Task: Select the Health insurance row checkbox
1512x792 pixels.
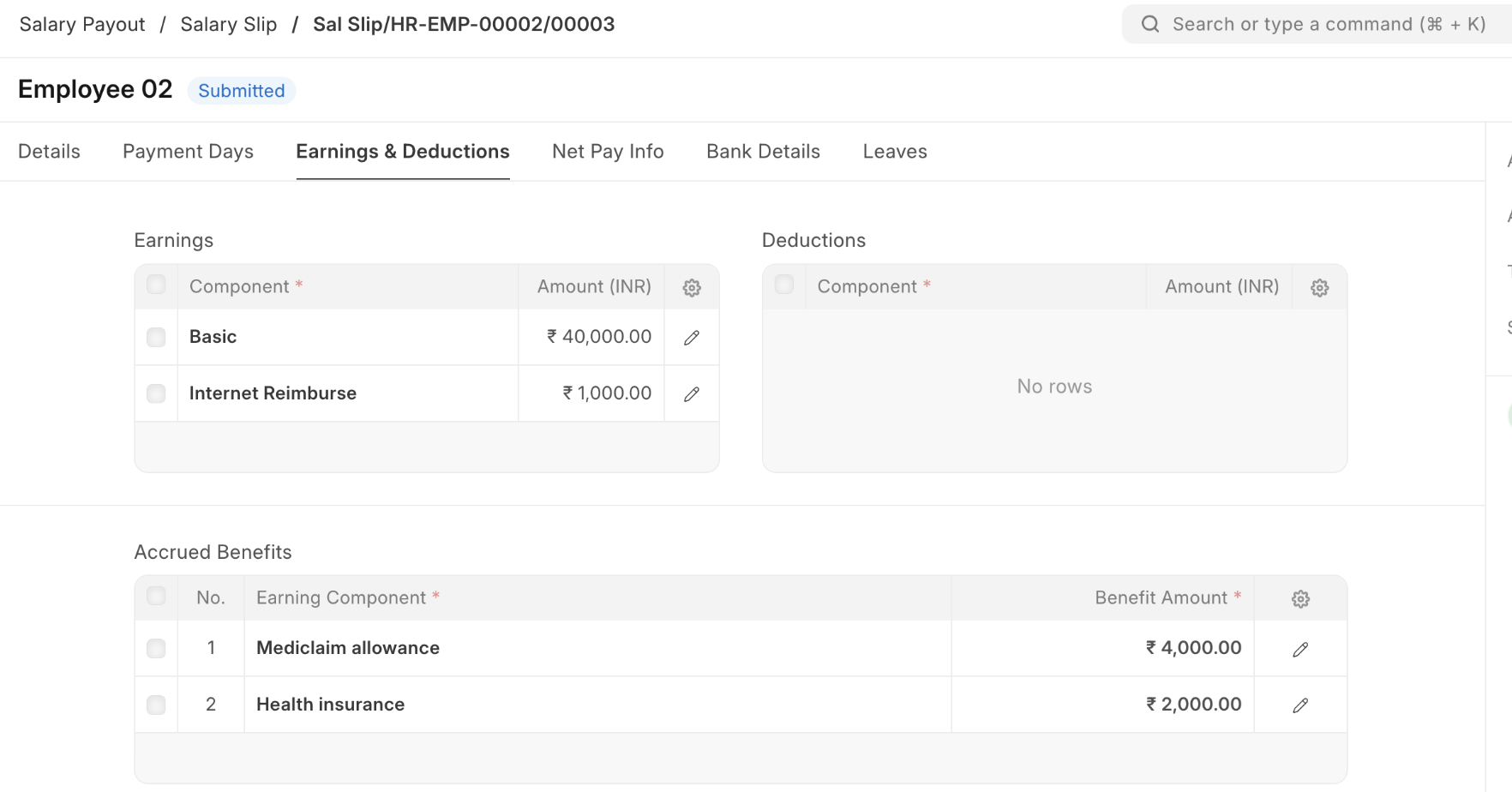Action: coord(156,705)
